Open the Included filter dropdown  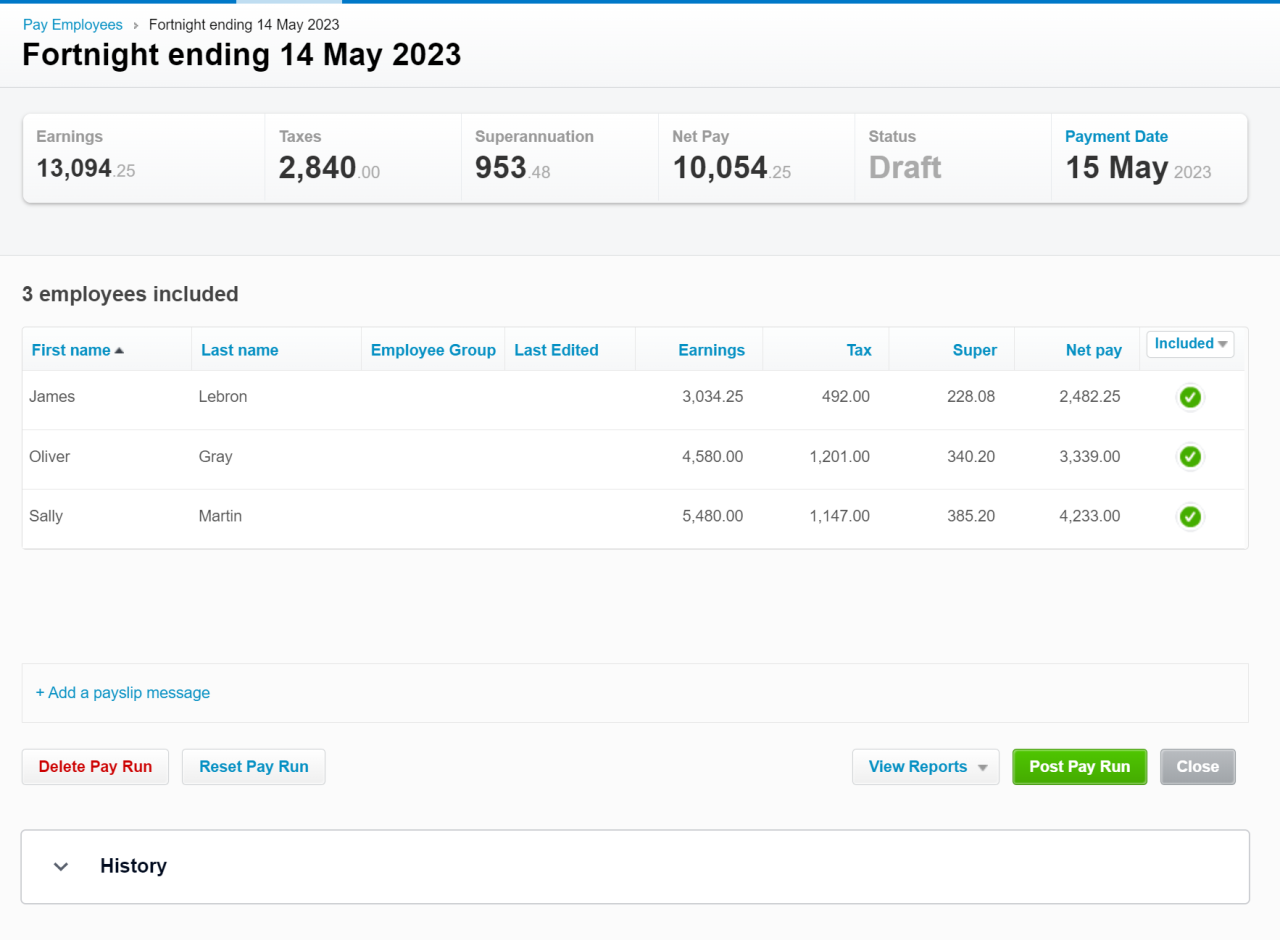pyautogui.click(x=1190, y=343)
